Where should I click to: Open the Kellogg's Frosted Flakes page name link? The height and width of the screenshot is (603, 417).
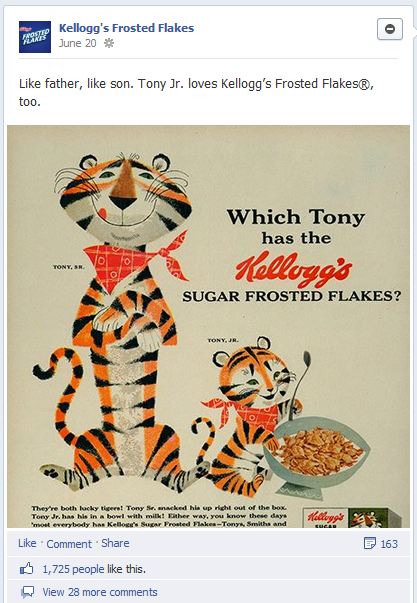pyautogui.click(x=127, y=28)
